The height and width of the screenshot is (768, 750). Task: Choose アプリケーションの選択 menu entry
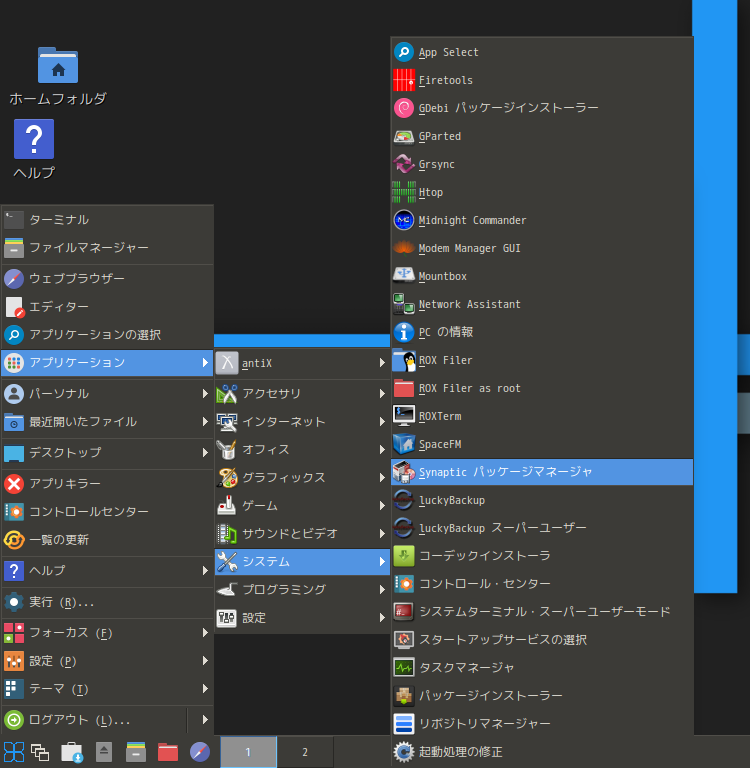click(x=107, y=335)
